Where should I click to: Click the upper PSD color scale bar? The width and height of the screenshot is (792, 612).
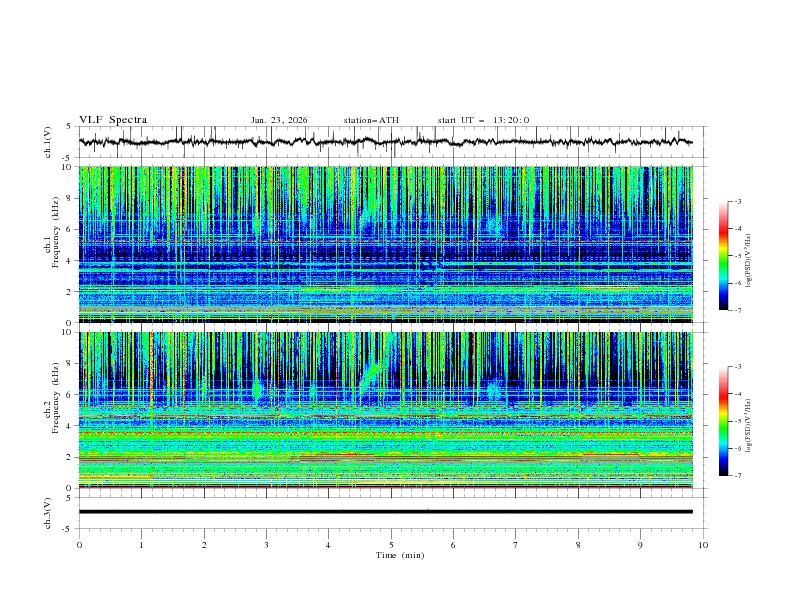(724, 256)
